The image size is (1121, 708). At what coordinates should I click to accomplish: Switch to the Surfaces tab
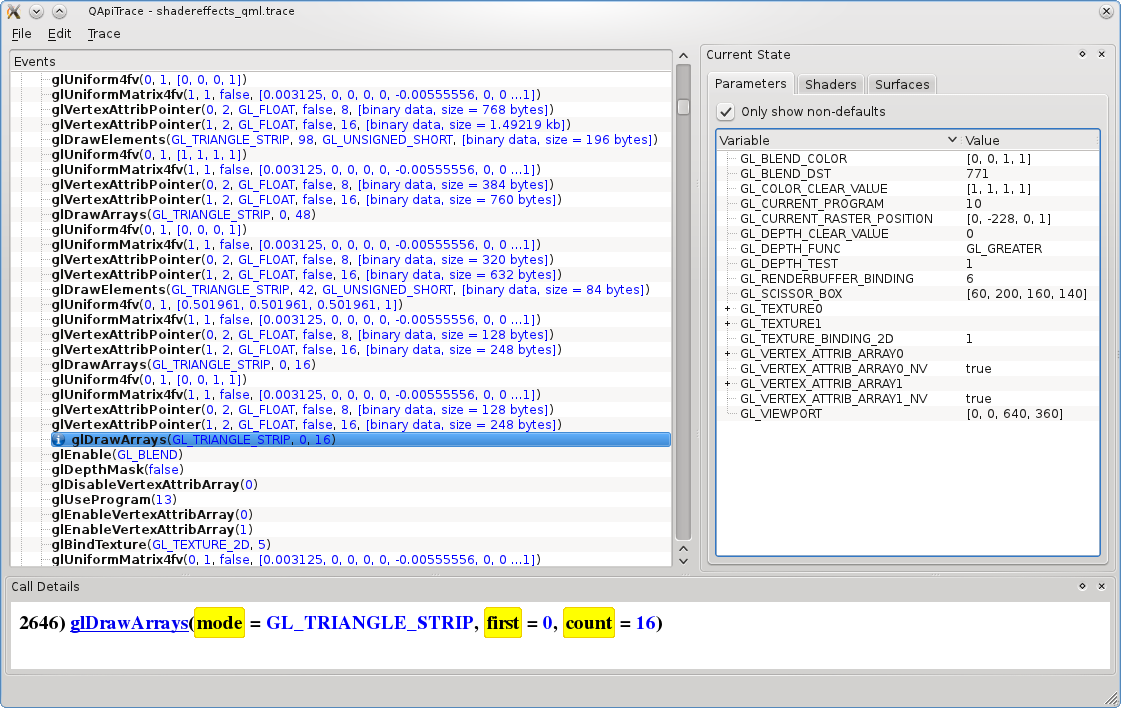click(x=902, y=84)
